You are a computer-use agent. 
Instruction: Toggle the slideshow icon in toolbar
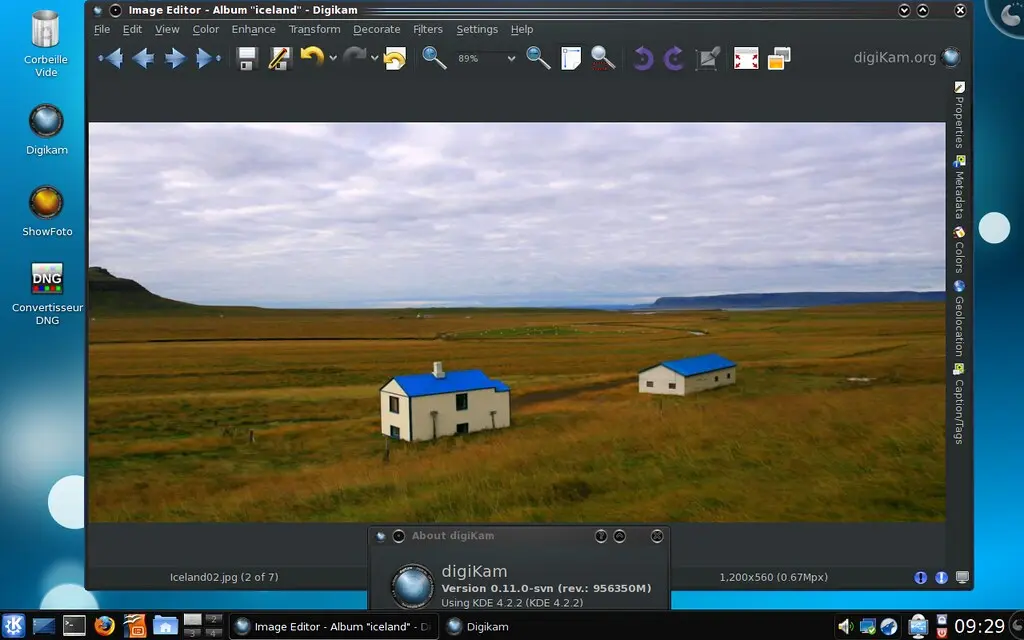click(x=779, y=59)
